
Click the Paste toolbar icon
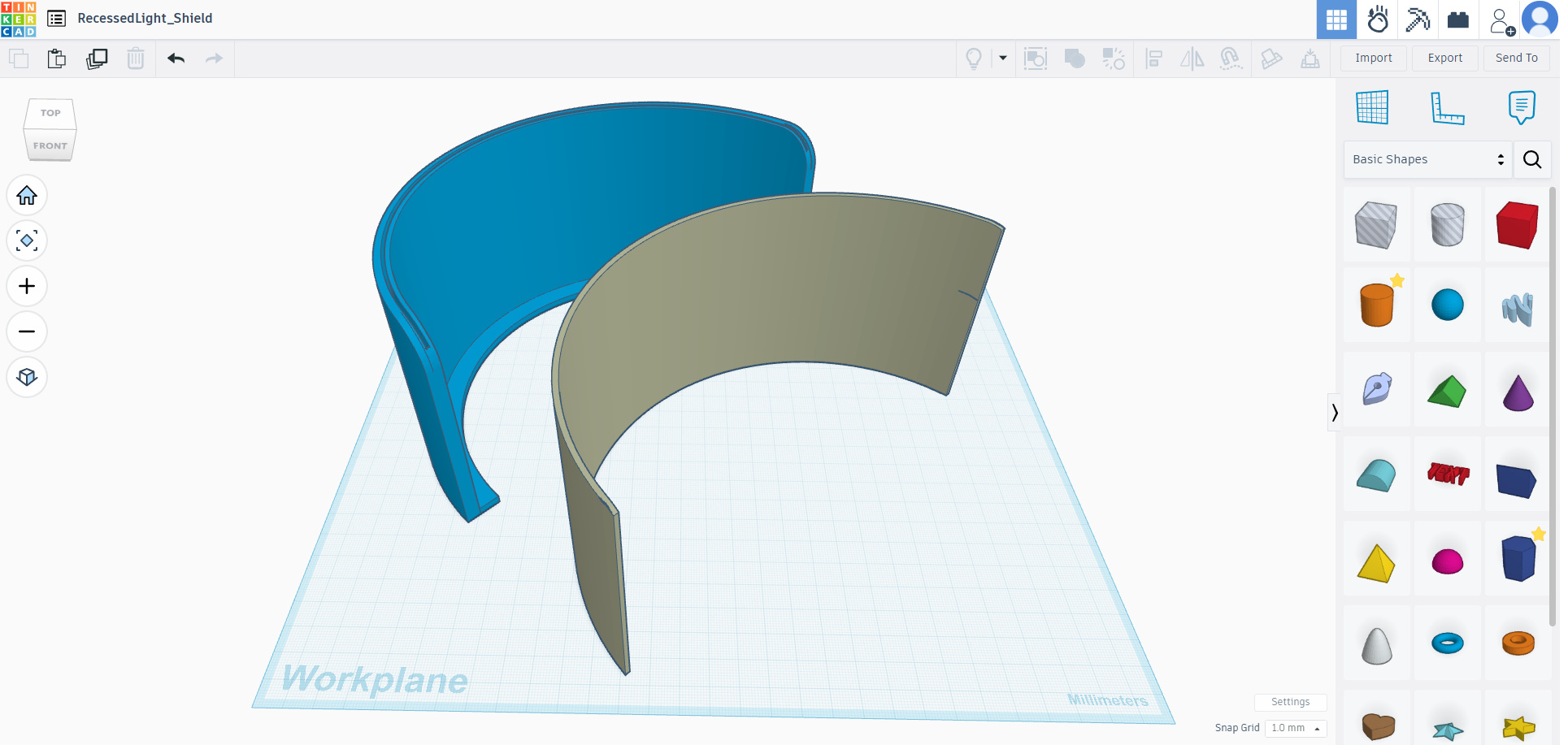[57, 58]
